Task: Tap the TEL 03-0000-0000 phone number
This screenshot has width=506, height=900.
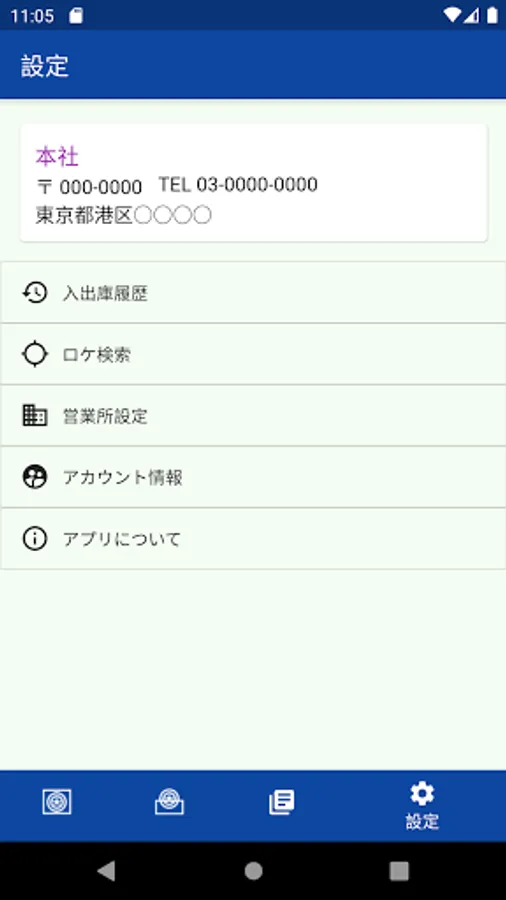Action: [x=238, y=184]
